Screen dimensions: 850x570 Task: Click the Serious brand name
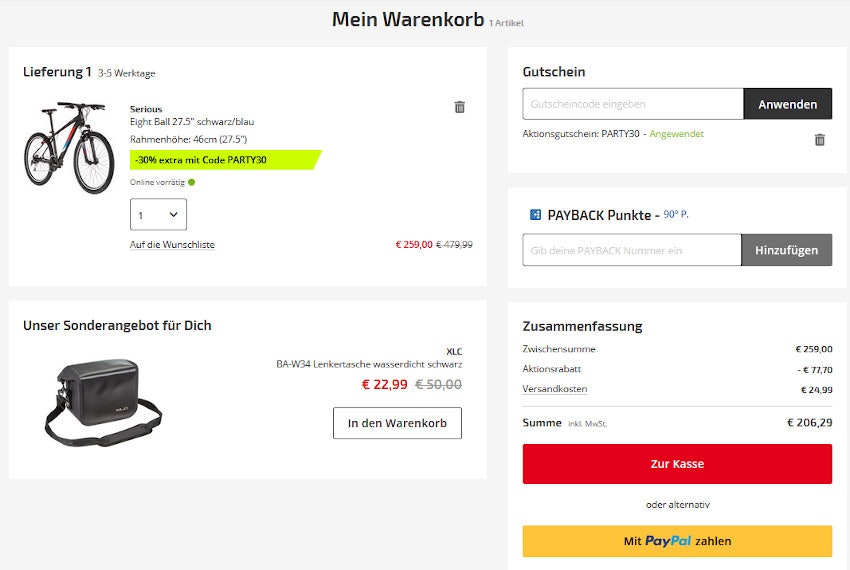[x=146, y=109]
